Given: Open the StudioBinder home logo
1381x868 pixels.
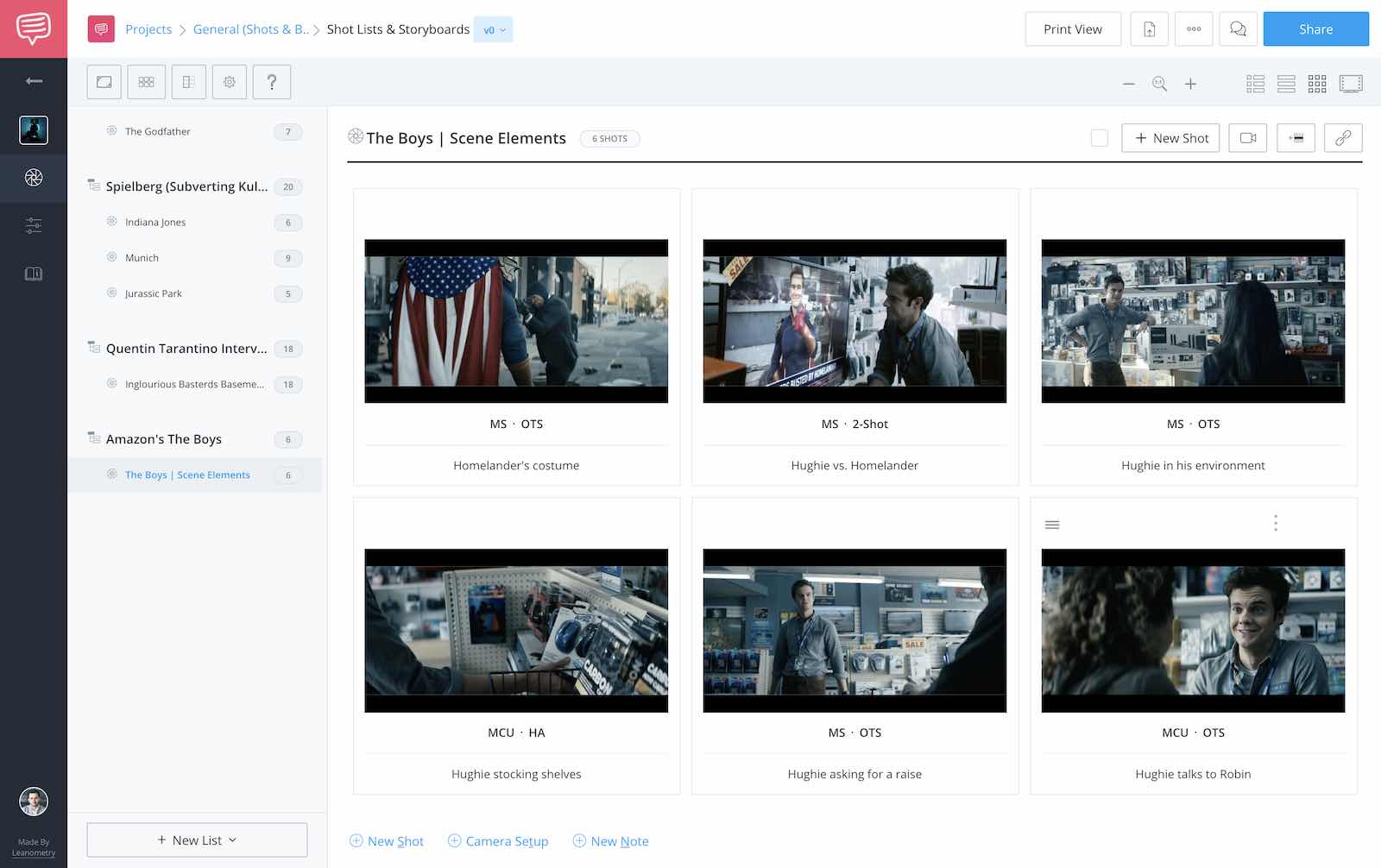Looking at the screenshot, I should 34,28.
